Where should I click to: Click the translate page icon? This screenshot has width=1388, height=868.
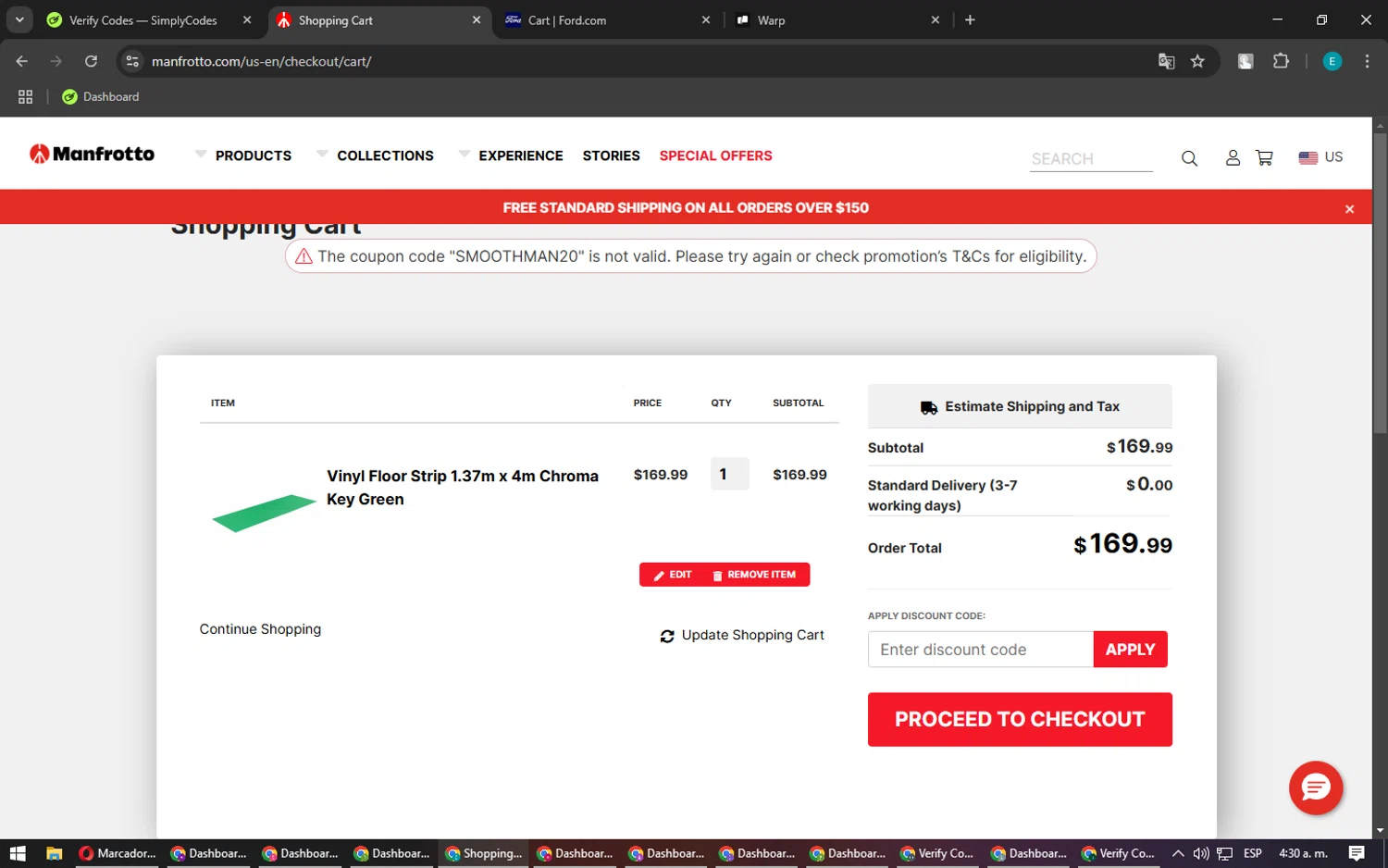(x=1166, y=61)
